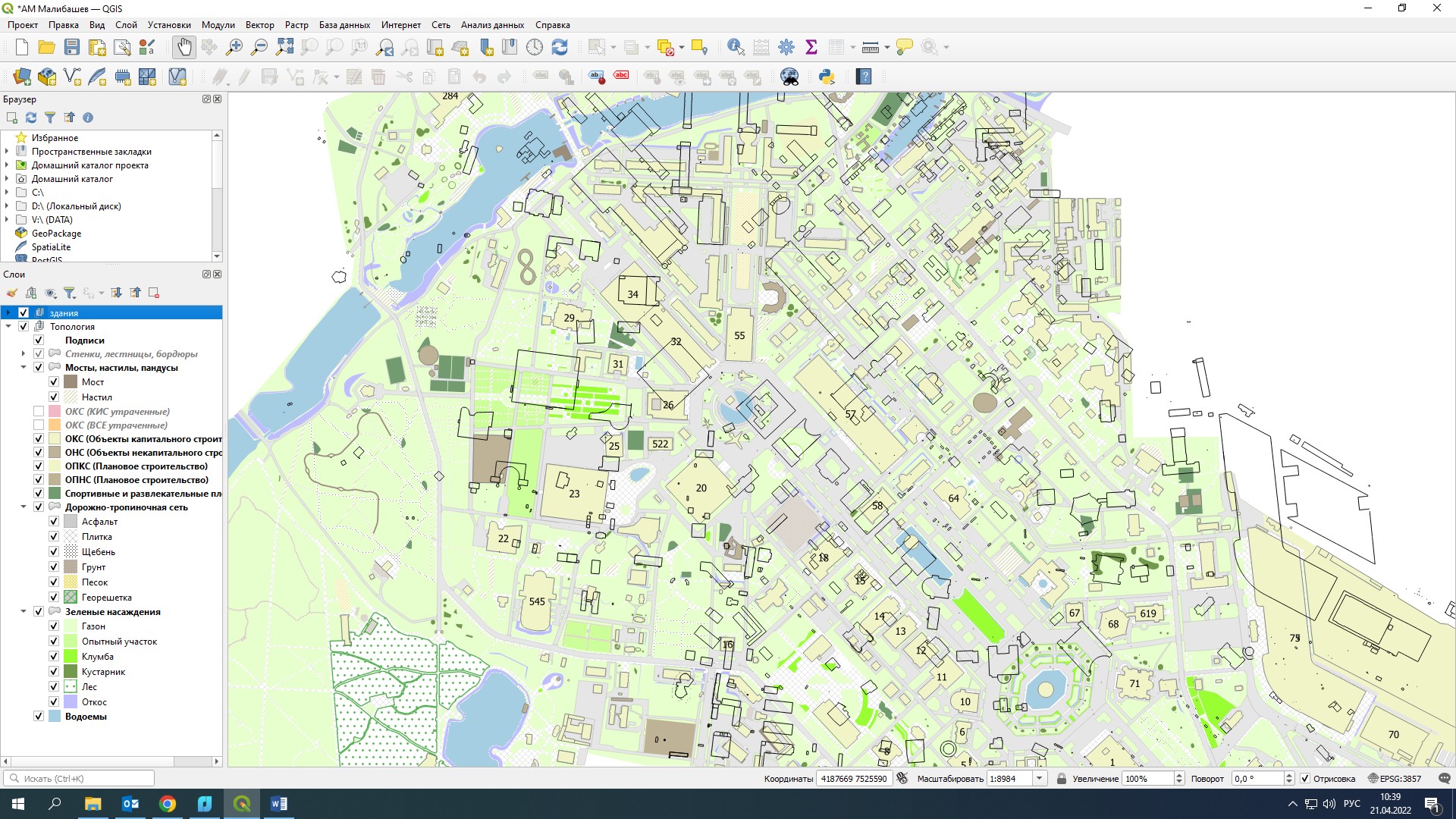Open the field calculator Sigma statistics icon
The width and height of the screenshot is (1456, 819).
pyautogui.click(x=811, y=47)
